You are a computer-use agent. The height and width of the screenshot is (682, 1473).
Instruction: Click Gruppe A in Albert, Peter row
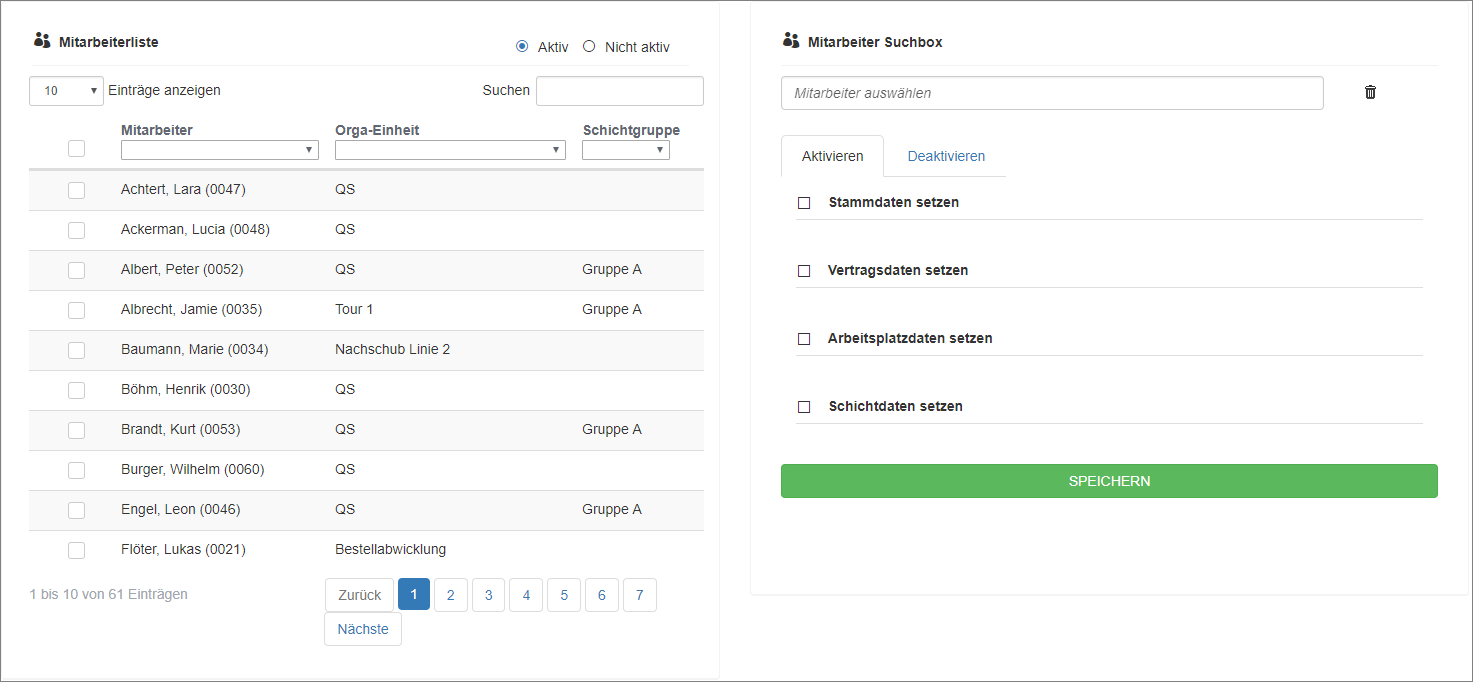(x=612, y=269)
